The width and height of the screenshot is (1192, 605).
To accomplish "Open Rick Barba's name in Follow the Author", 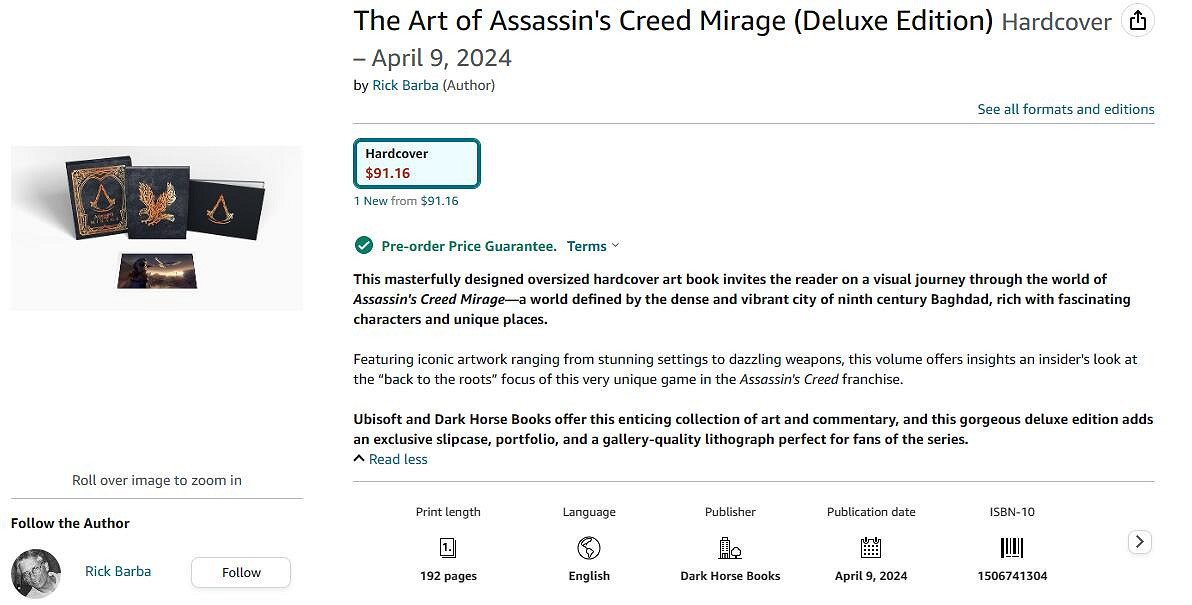I will coord(118,571).
